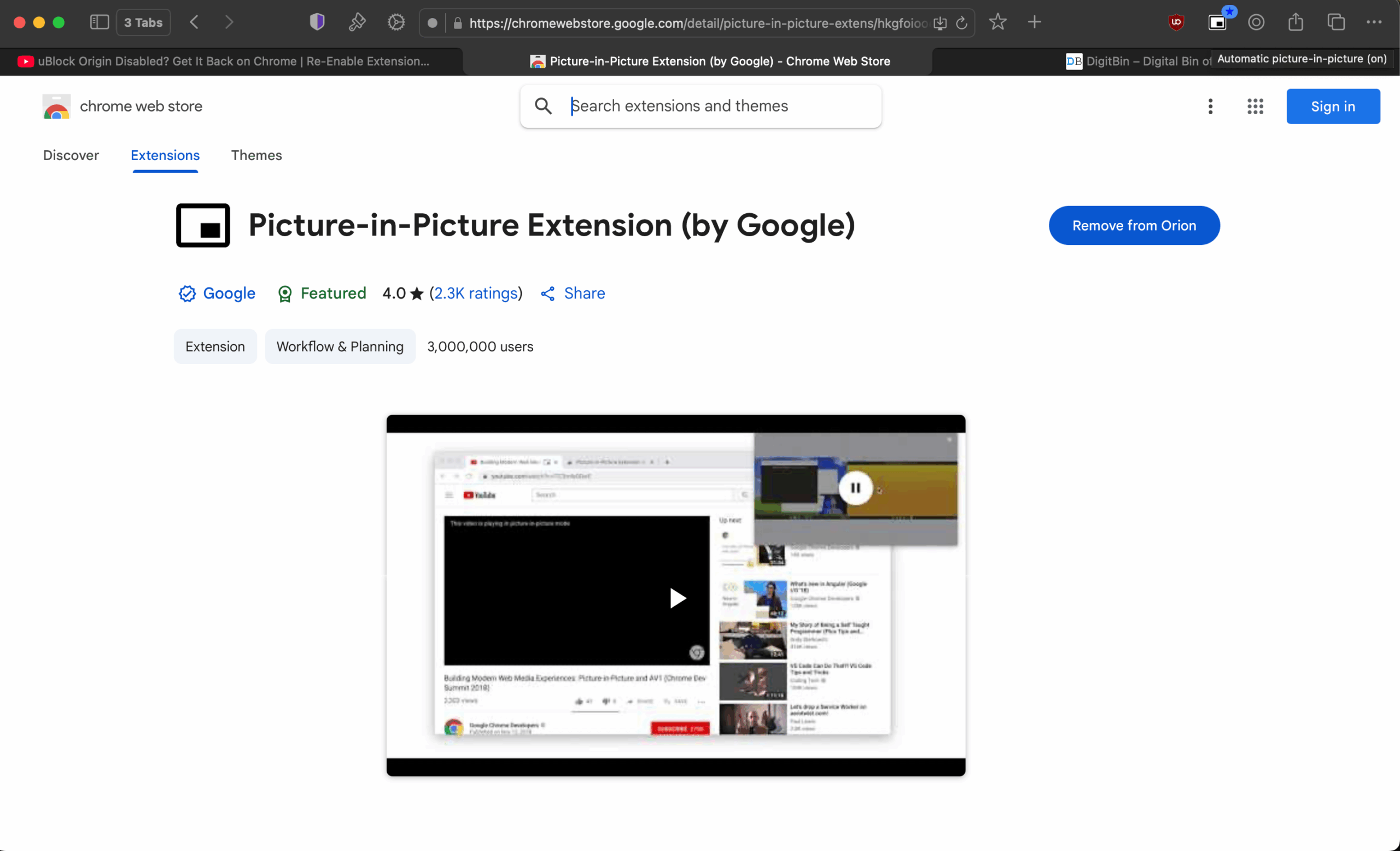This screenshot has height=851, width=1400.
Task: Open the Extensions section
Action: point(165,155)
